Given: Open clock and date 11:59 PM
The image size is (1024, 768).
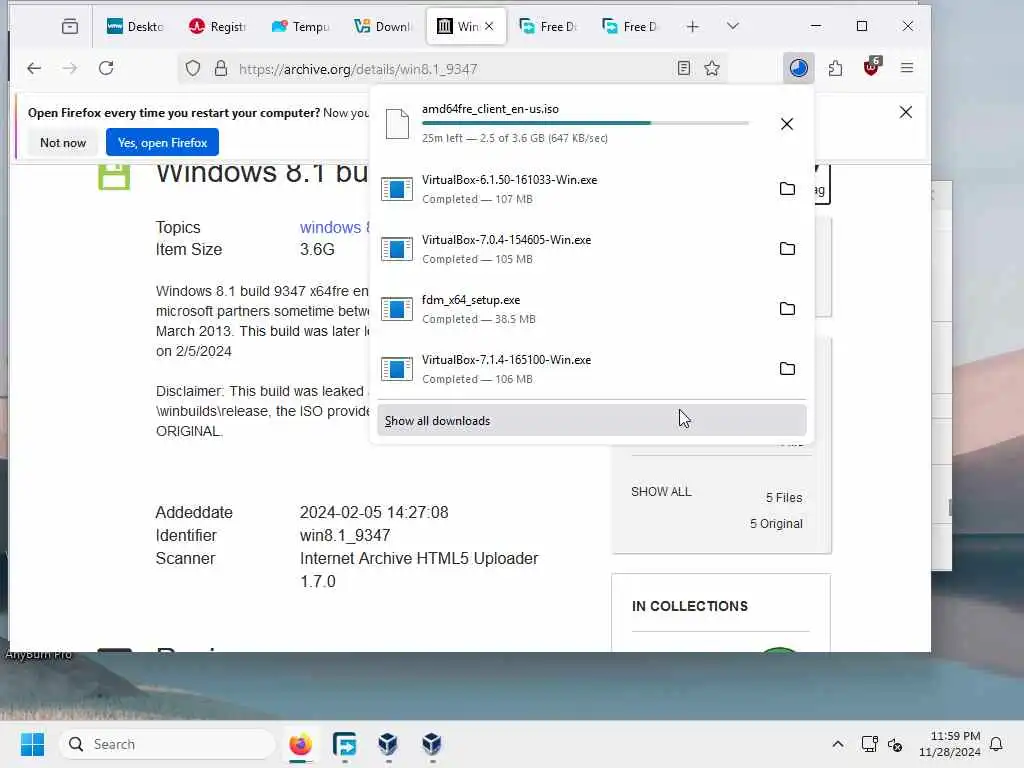Looking at the screenshot, I should 950,744.
